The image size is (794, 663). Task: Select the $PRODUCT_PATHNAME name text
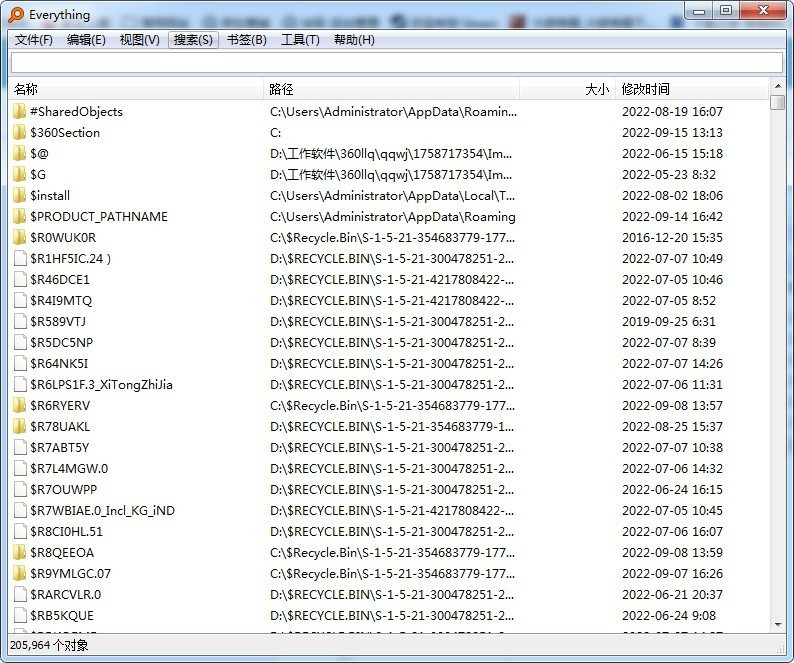(x=99, y=217)
